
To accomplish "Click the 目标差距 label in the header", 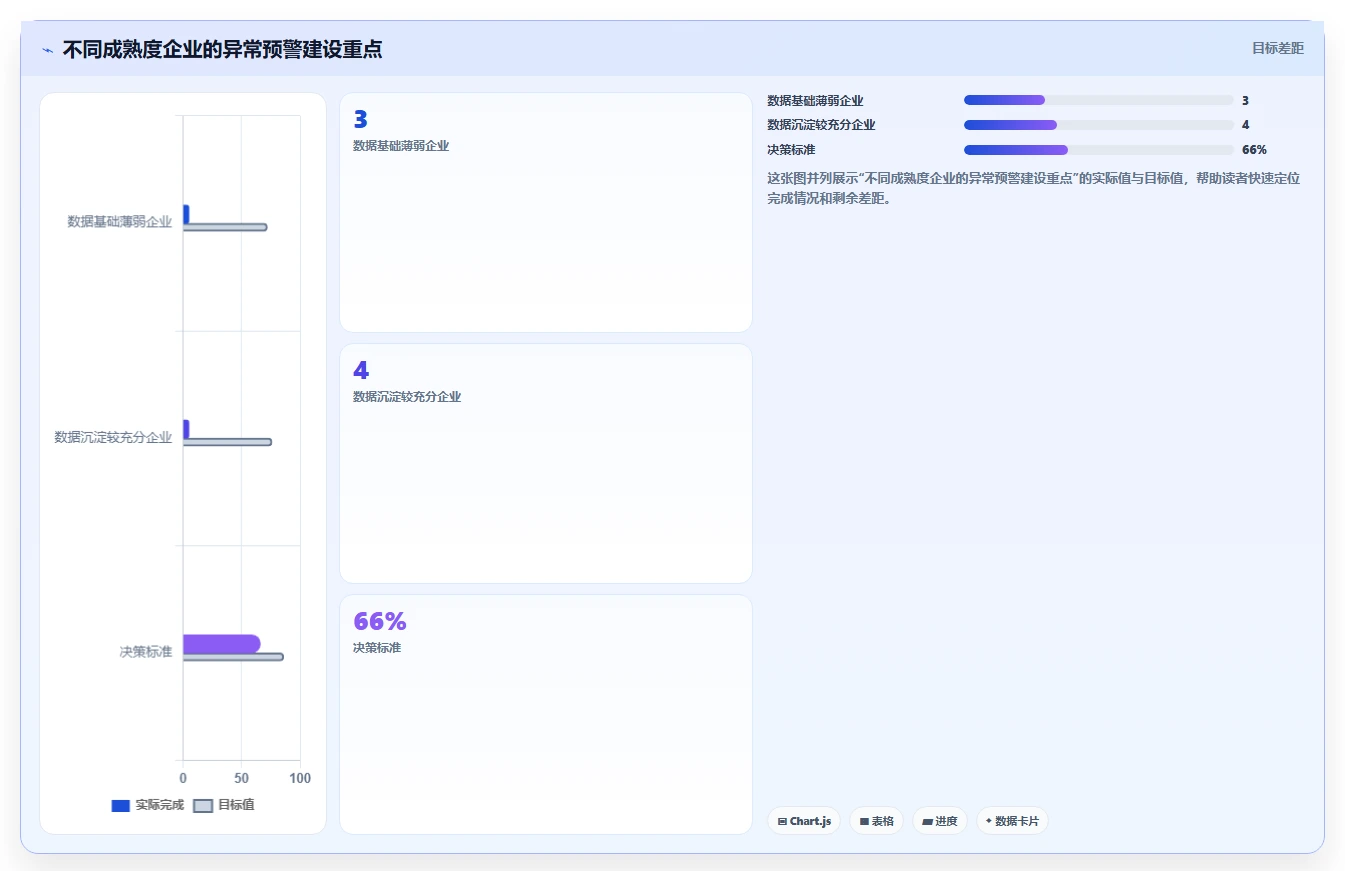I will tap(1278, 48).
